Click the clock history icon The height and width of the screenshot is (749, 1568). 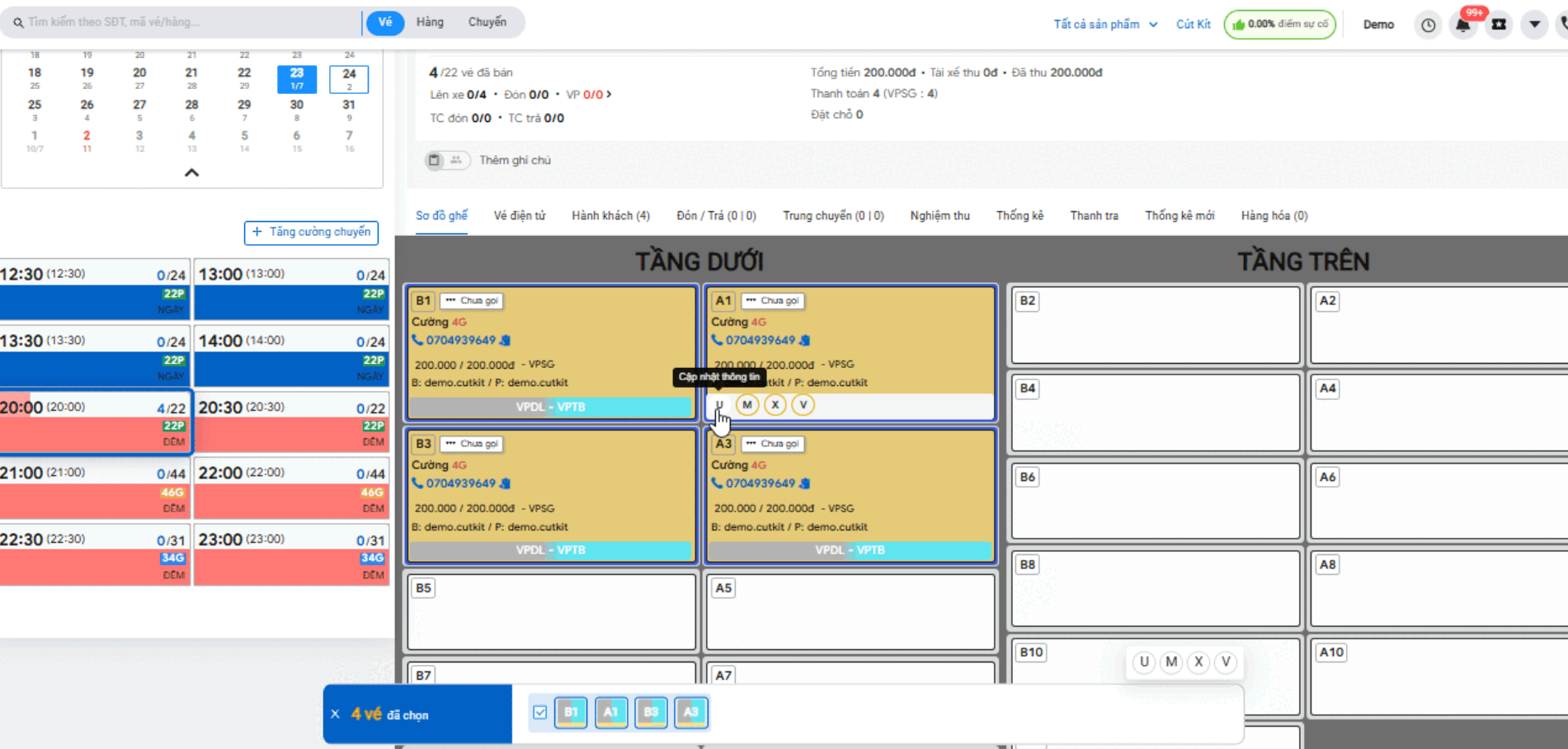click(1428, 25)
